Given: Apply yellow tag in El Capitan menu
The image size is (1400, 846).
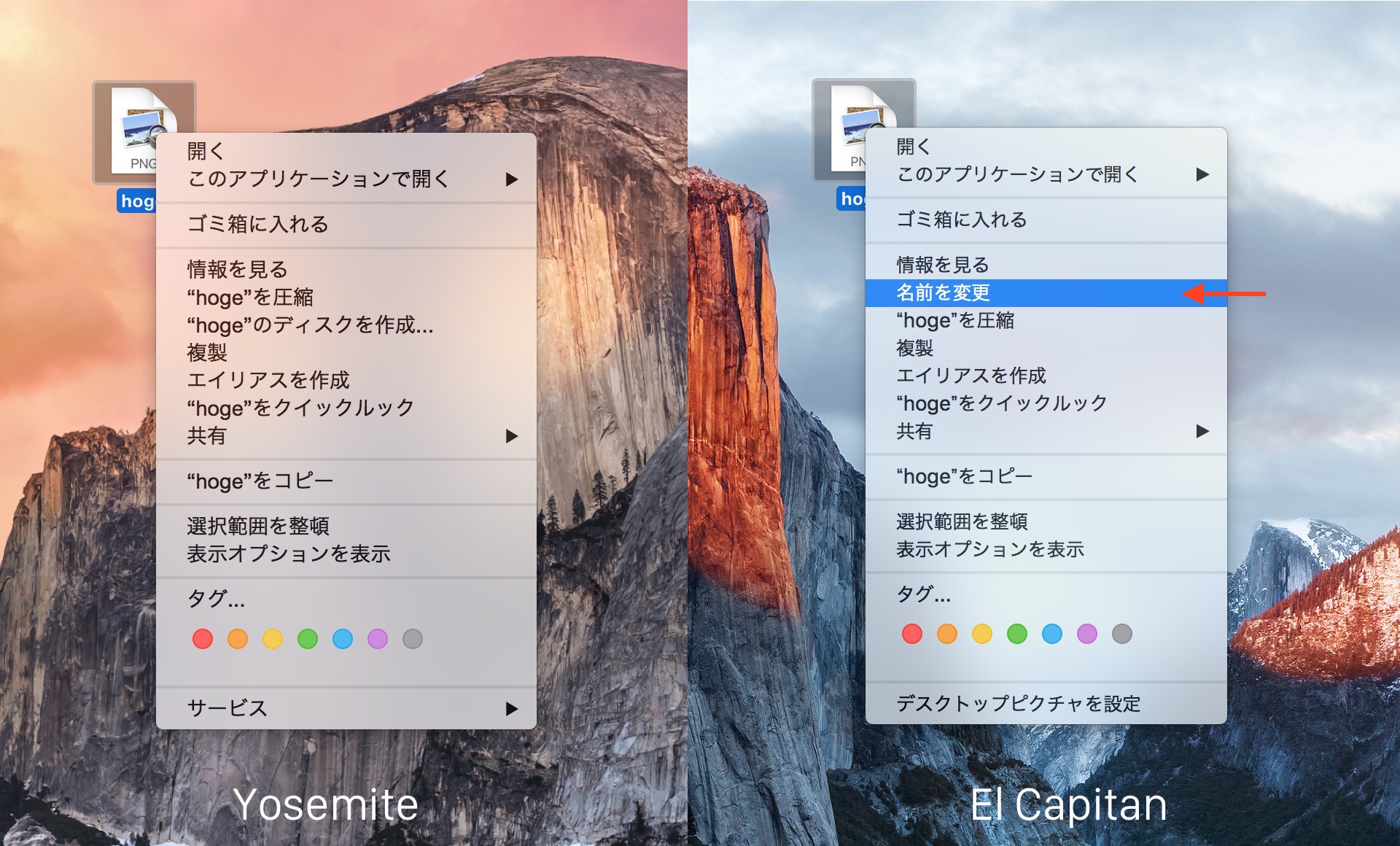Looking at the screenshot, I should (982, 634).
